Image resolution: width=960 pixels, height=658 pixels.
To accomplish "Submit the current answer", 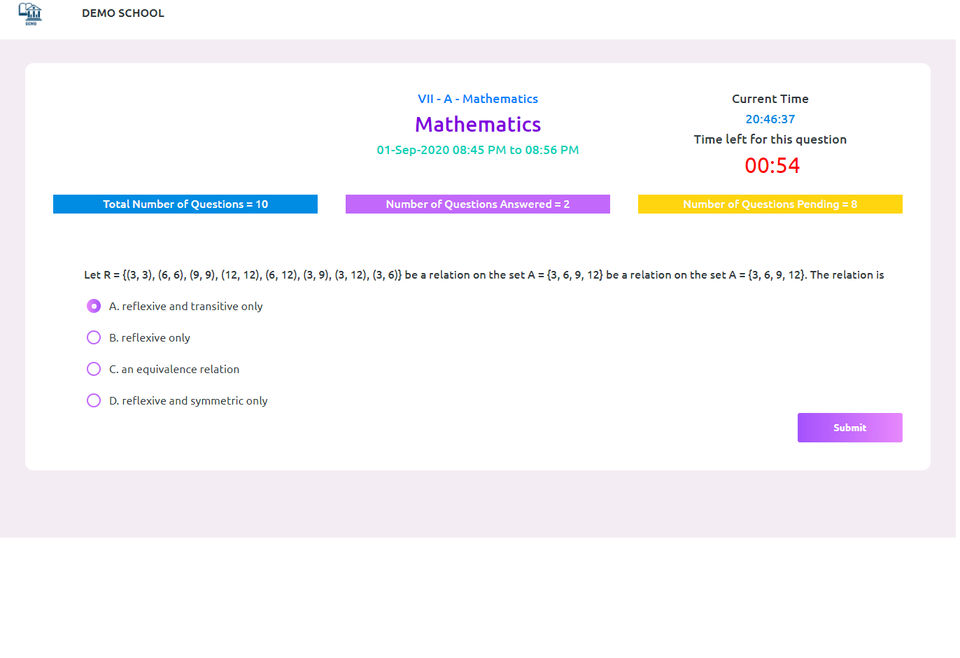I will click(849, 428).
